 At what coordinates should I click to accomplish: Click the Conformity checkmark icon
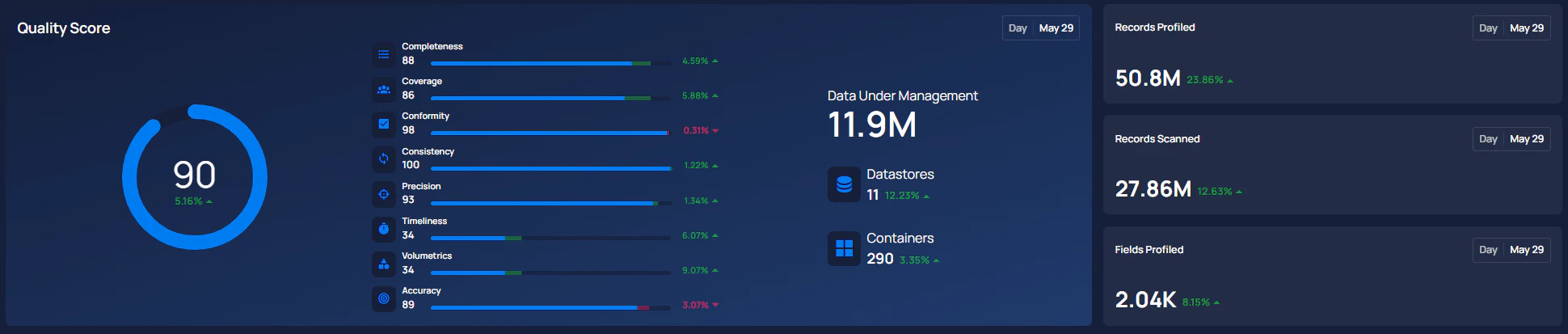click(384, 124)
